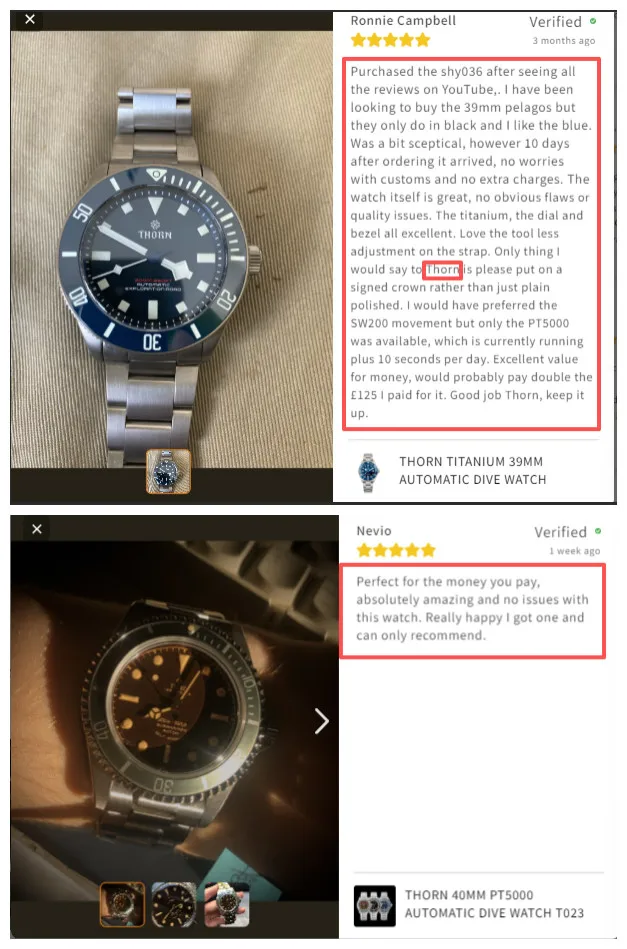Click the '3 months ago' timestamp
The height and width of the screenshot is (949, 627).
[x=563, y=41]
